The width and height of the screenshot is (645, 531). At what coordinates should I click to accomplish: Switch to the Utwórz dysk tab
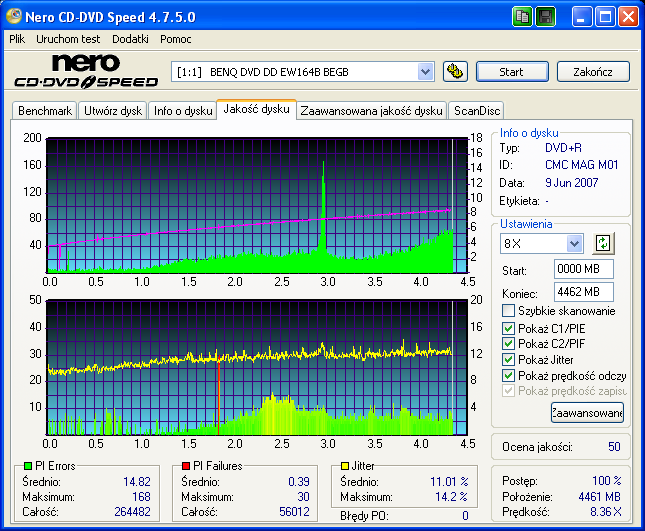113,111
